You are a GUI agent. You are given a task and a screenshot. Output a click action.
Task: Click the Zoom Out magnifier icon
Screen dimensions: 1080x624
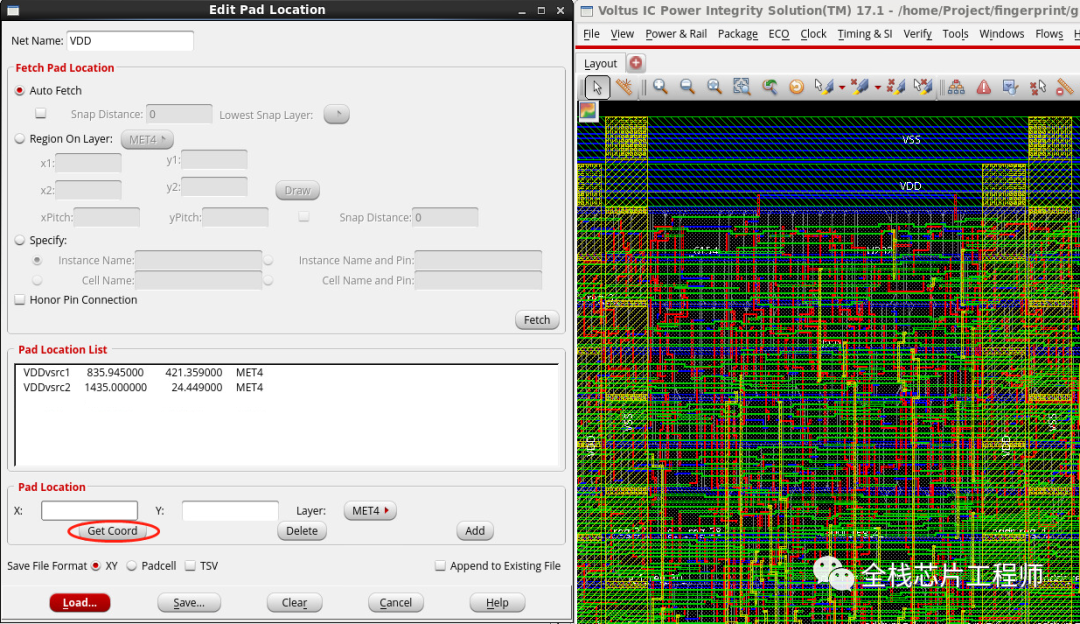685,87
